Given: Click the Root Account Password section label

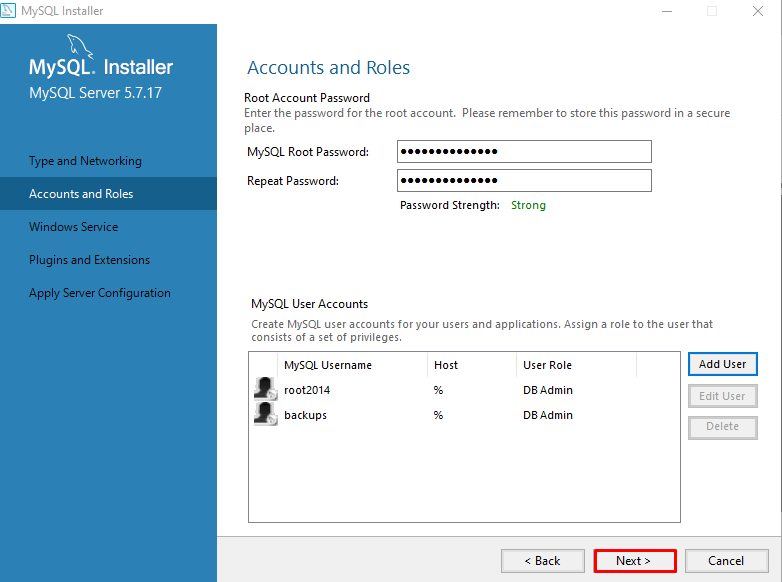Looking at the screenshot, I should pos(307,98).
